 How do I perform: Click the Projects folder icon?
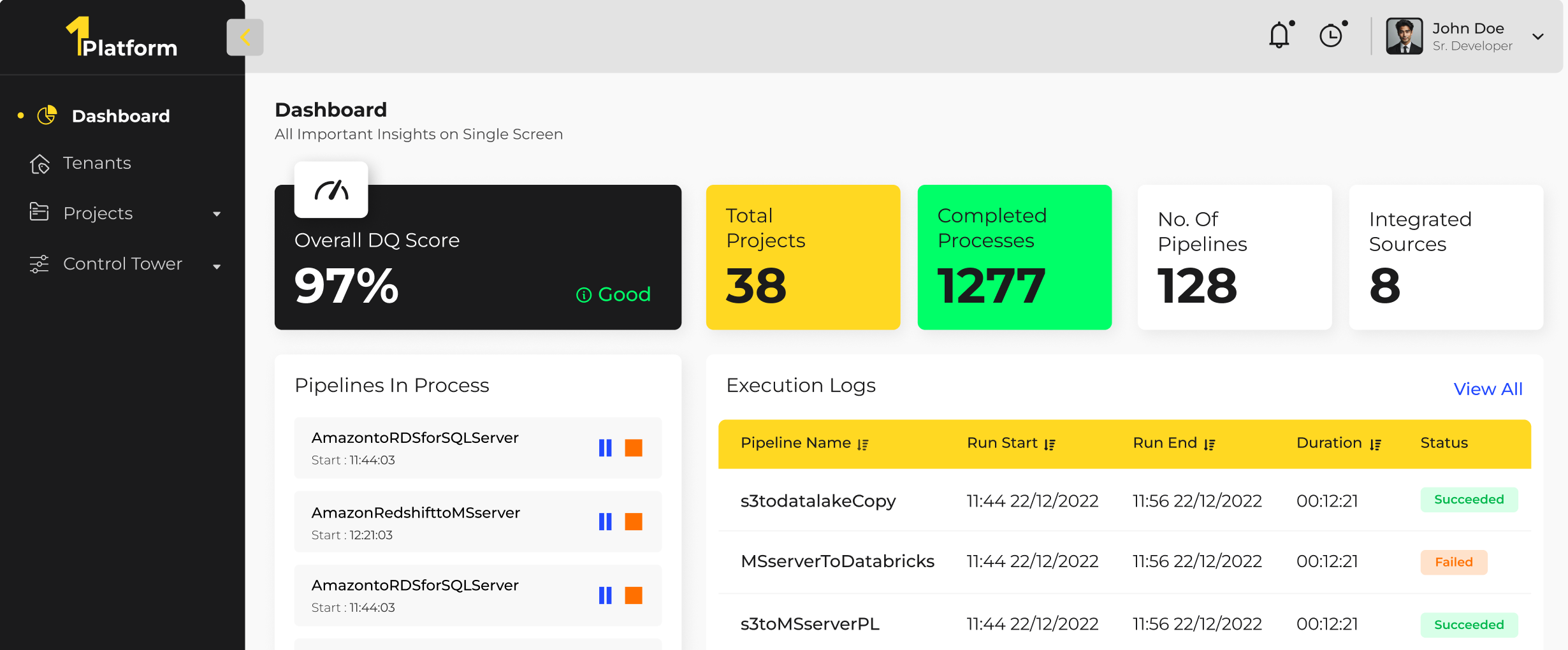coord(39,212)
